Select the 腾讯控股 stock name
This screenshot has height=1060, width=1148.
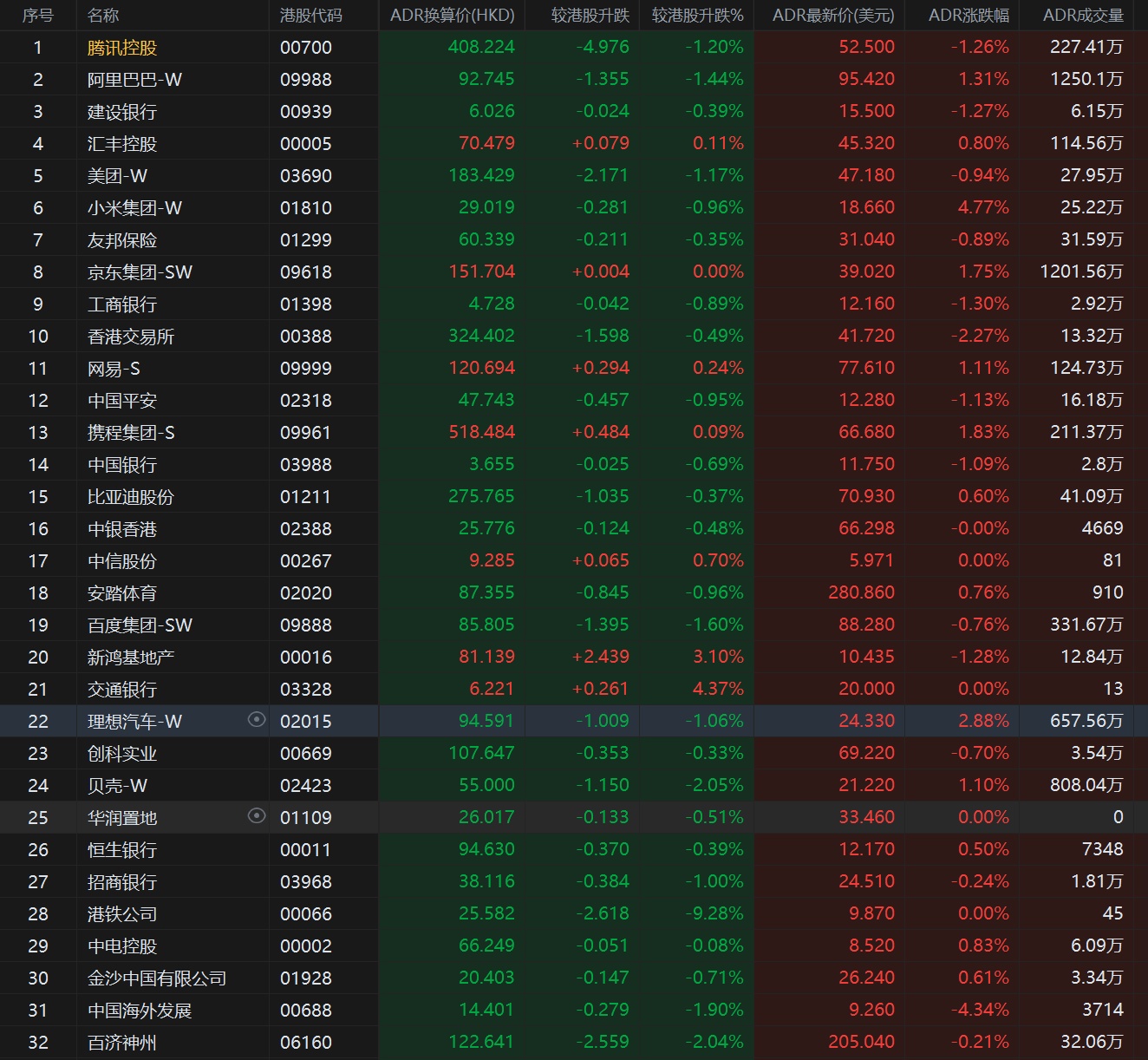click(122, 48)
